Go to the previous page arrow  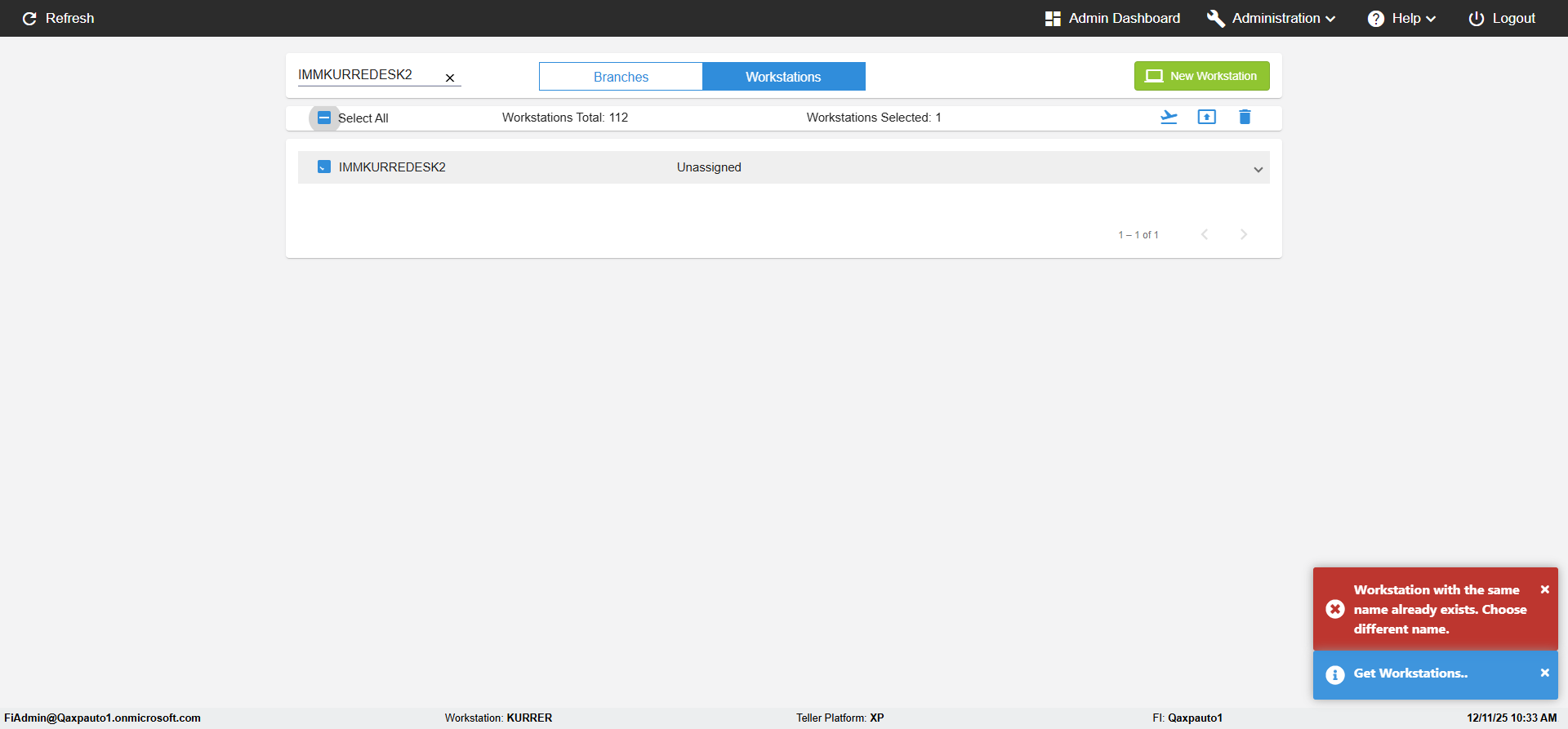[x=1205, y=234]
